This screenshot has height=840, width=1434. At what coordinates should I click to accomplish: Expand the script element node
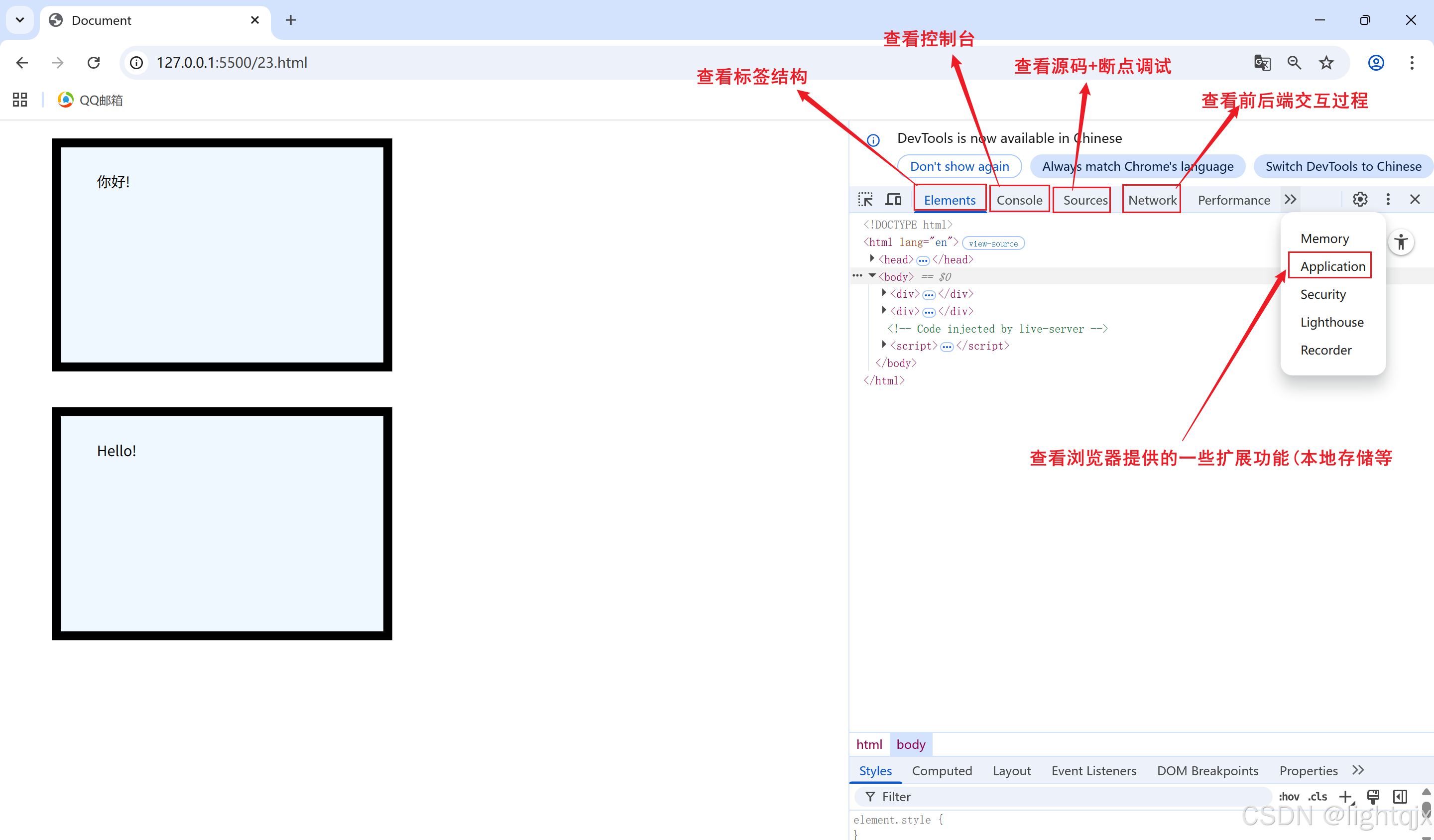pyautogui.click(x=884, y=345)
